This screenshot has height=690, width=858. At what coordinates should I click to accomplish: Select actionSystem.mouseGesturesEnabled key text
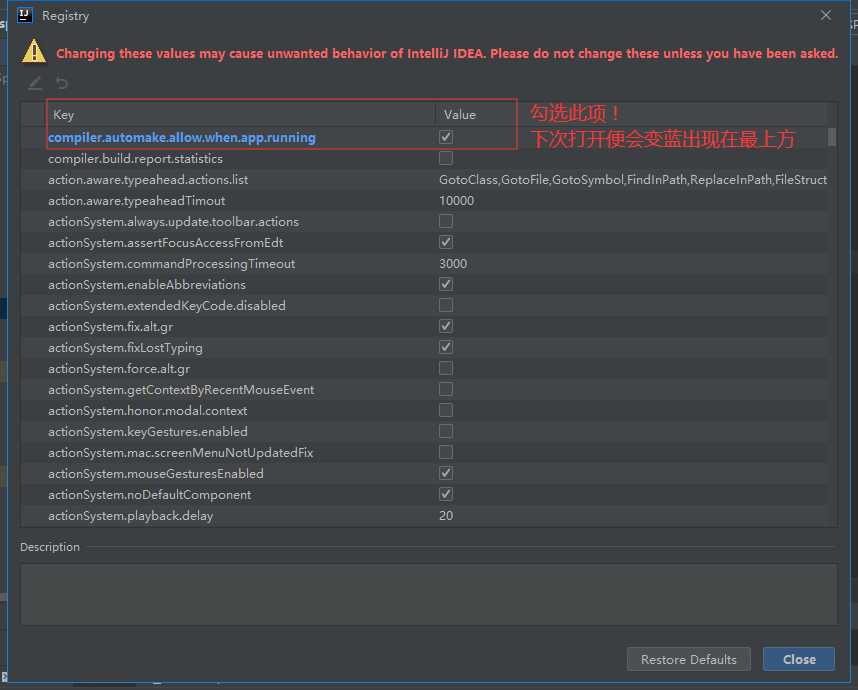[x=156, y=473]
